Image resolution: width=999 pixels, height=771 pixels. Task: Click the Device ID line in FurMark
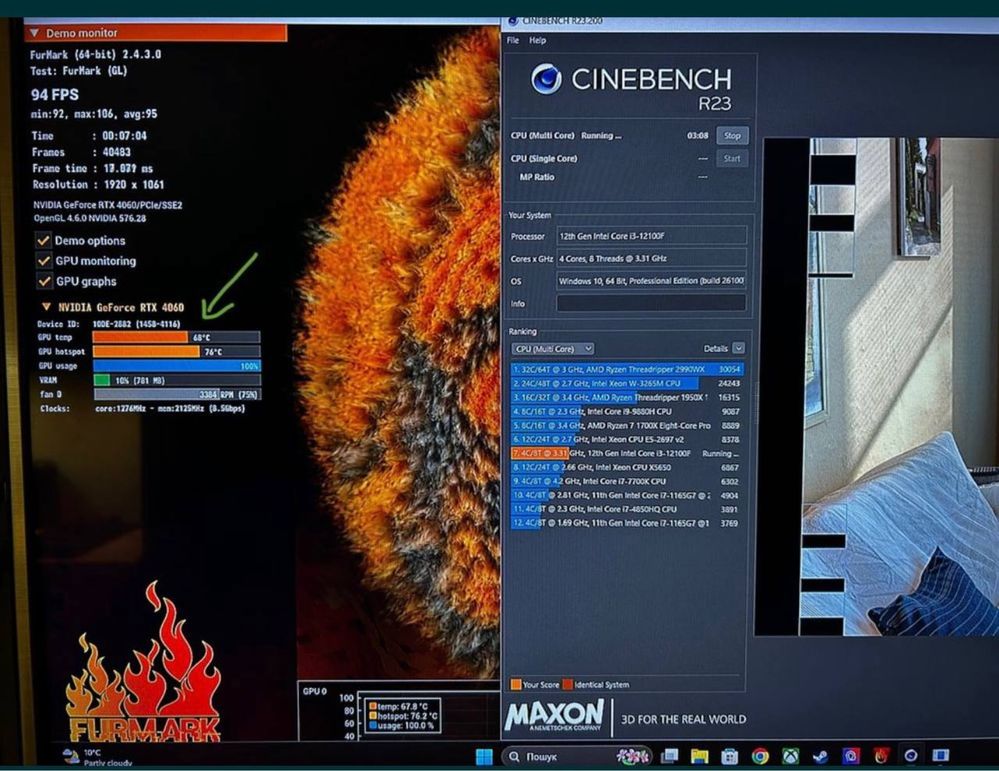coord(109,324)
